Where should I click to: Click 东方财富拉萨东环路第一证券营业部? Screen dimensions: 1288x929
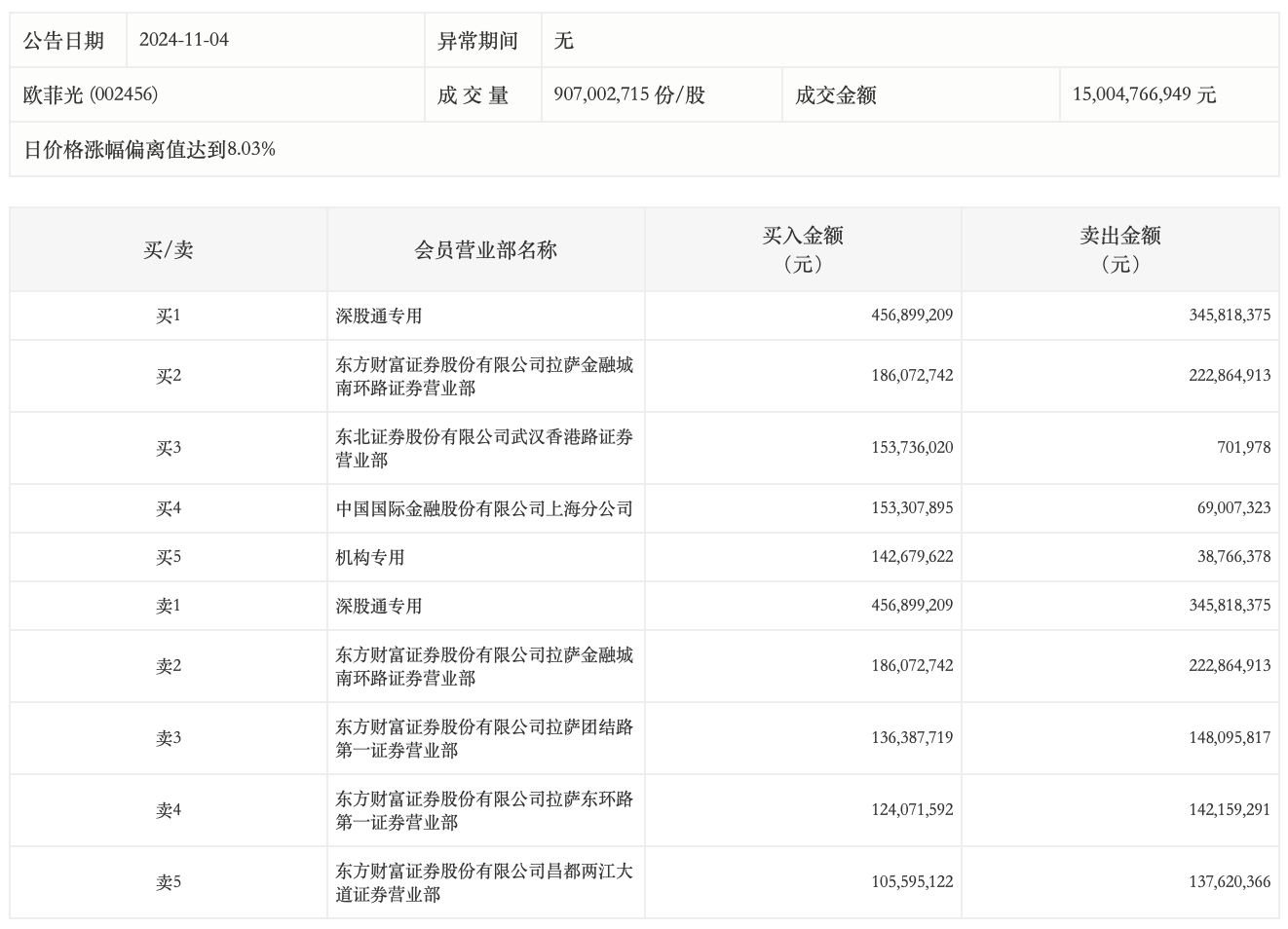point(484,810)
